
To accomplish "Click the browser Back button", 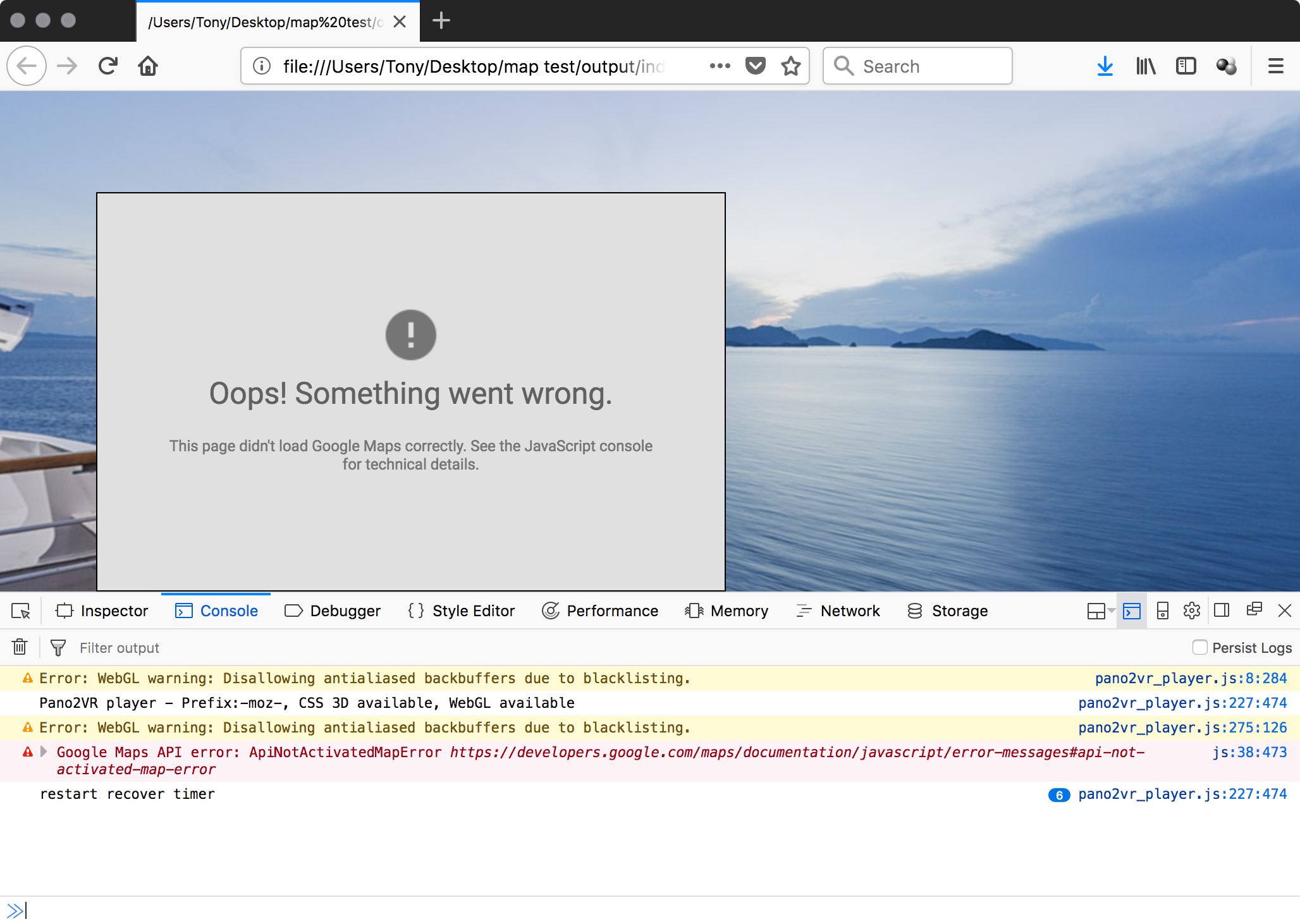I will (27, 66).
